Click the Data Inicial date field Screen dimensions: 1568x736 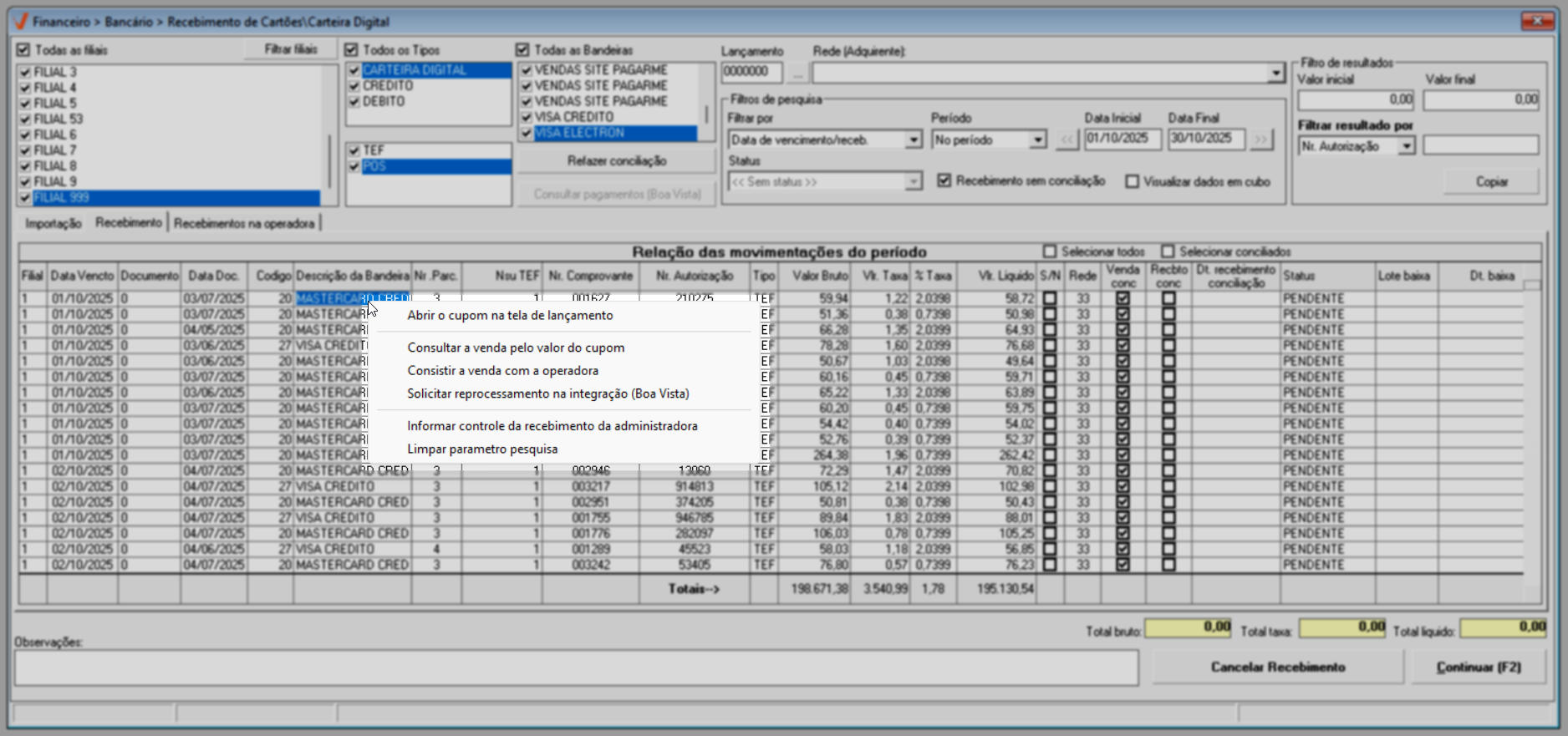(x=1122, y=139)
